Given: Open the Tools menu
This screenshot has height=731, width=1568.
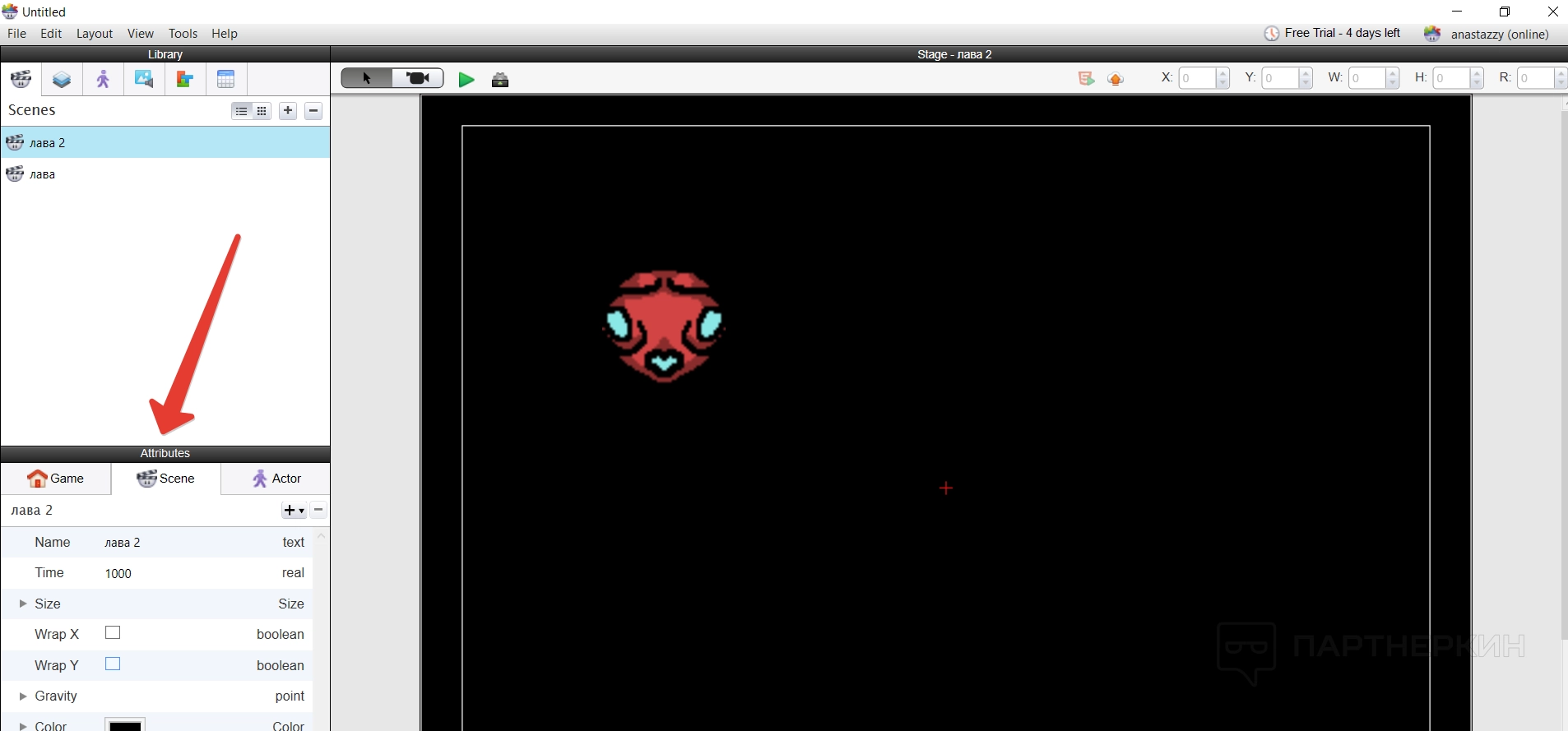Looking at the screenshot, I should click(183, 34).
